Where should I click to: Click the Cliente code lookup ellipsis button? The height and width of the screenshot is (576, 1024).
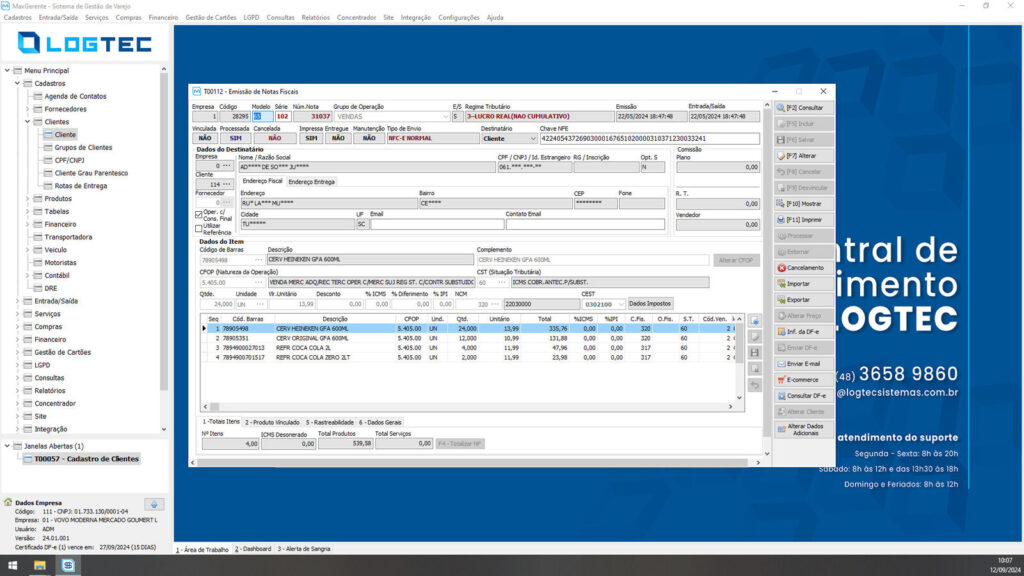coord(227,184)
